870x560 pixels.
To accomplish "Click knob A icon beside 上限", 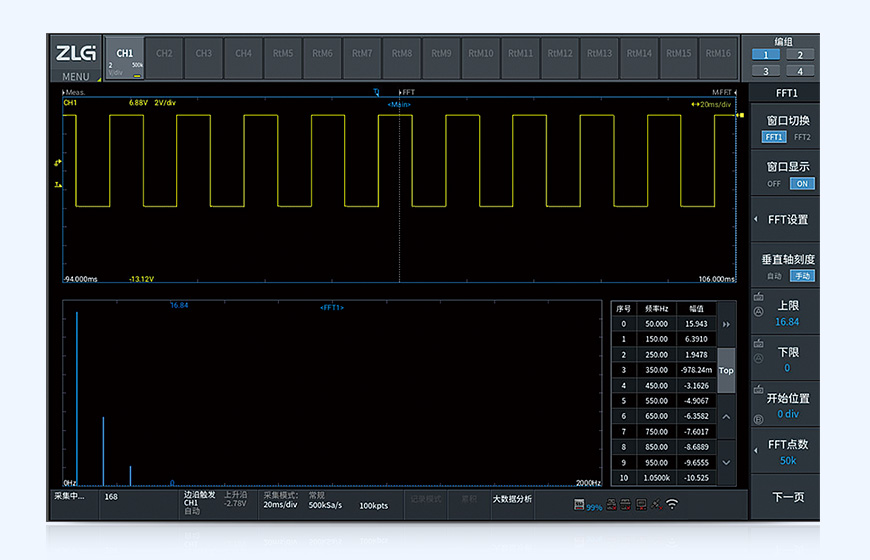I will 758,312.
